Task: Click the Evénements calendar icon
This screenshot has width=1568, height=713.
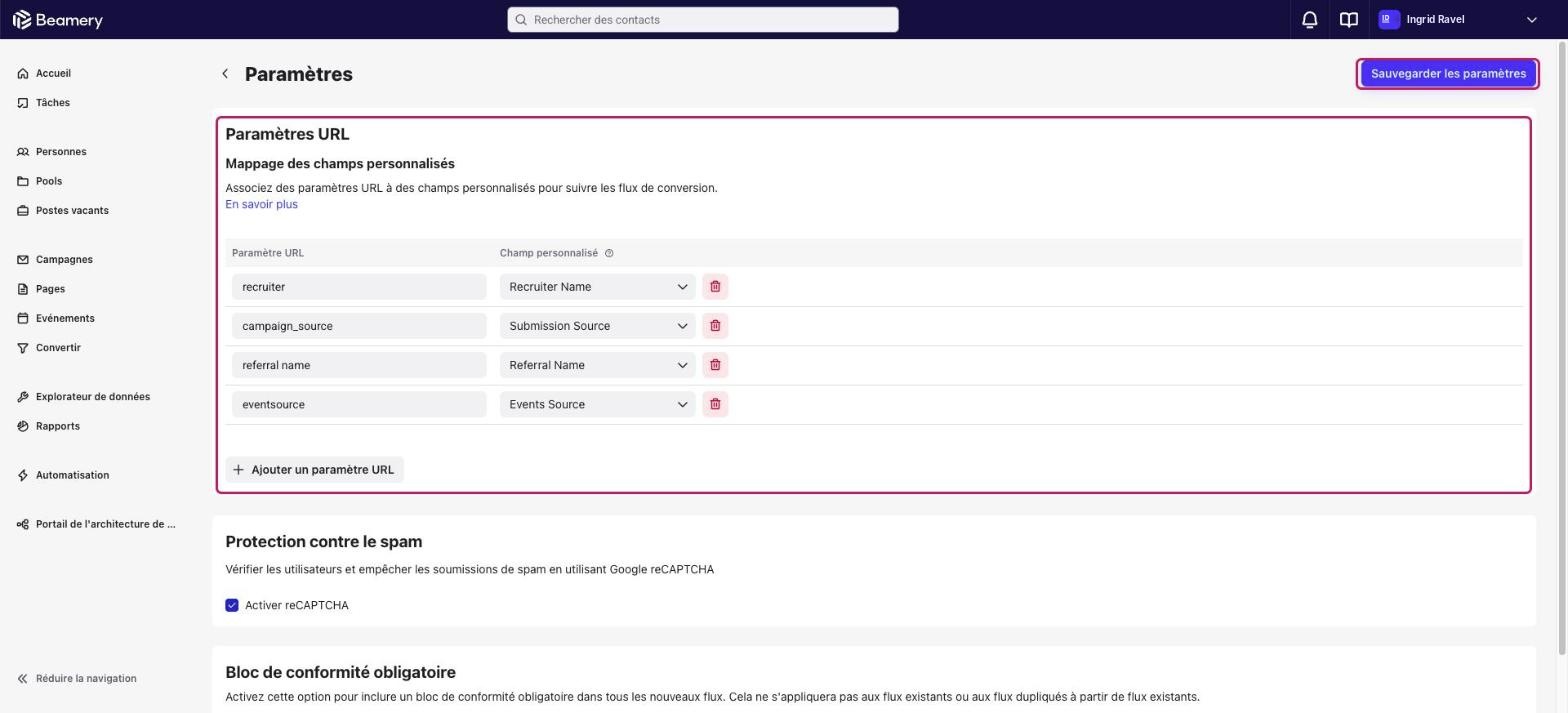Action: 23,319
